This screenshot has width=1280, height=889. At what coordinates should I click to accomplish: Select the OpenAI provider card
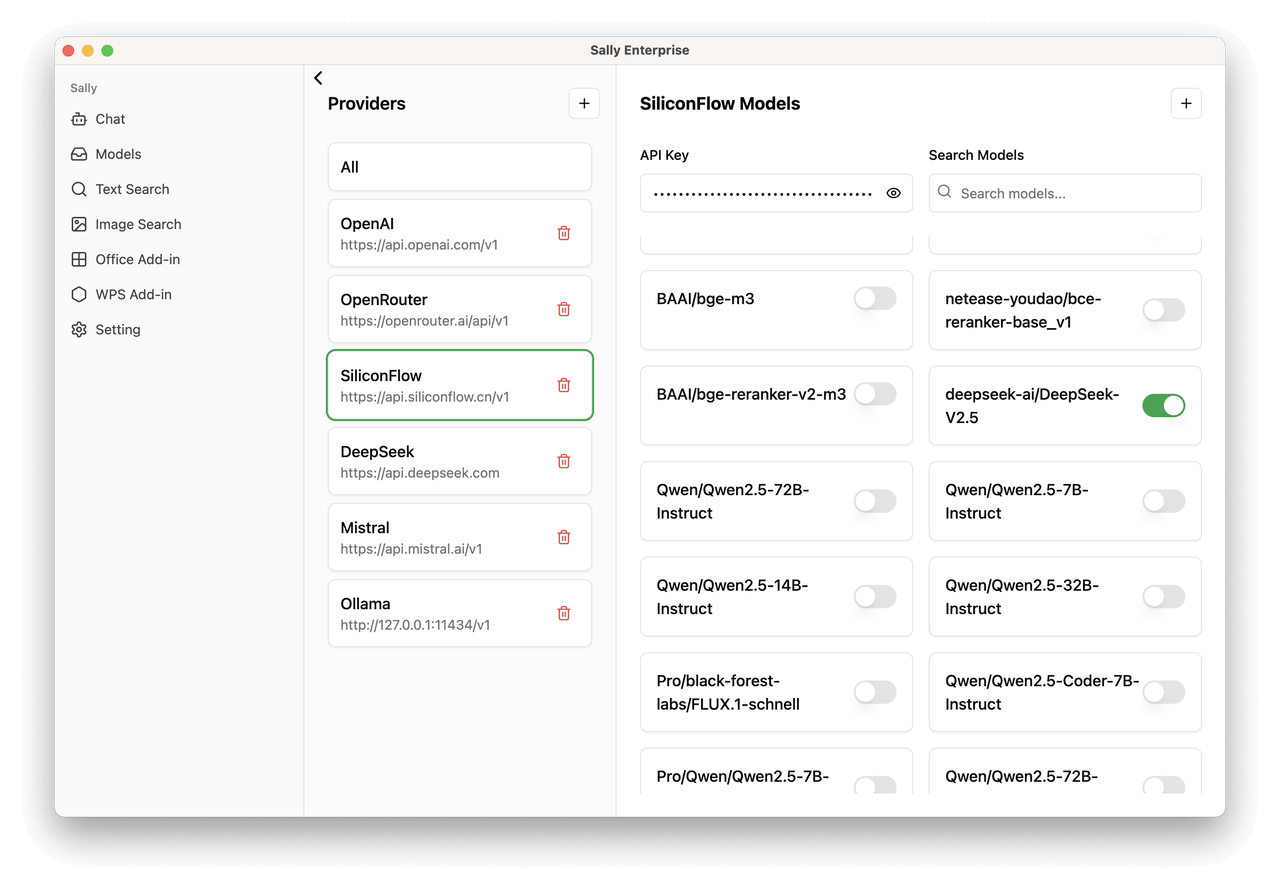point(460,233)
